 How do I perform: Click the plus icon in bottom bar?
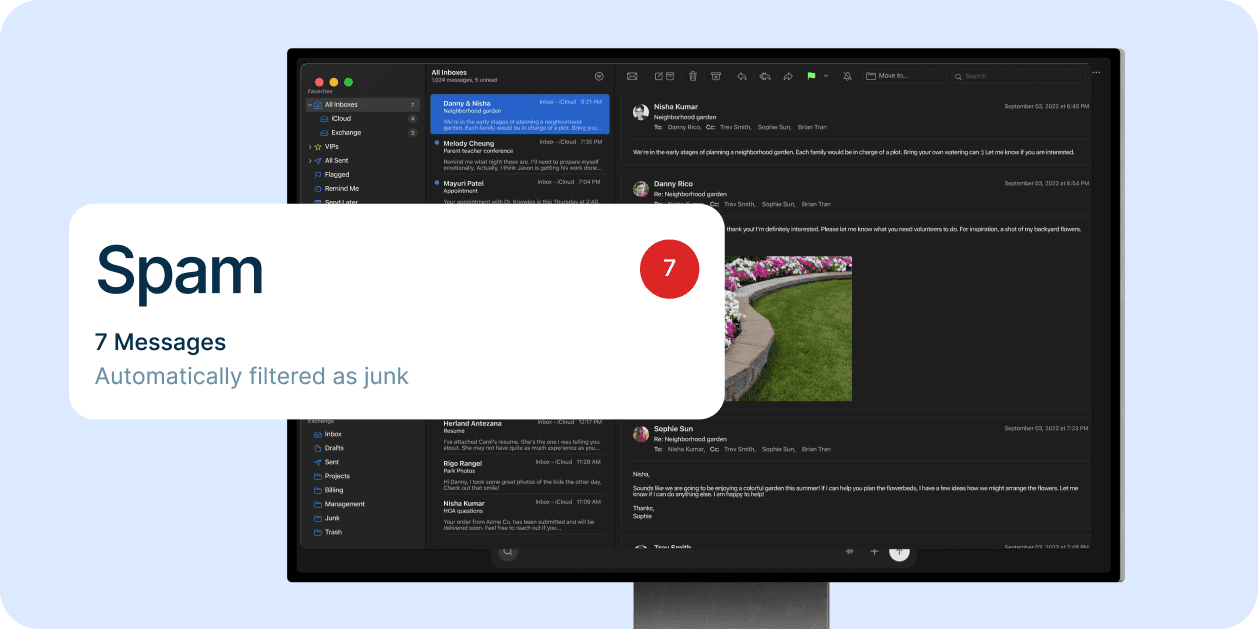(874, 551)
